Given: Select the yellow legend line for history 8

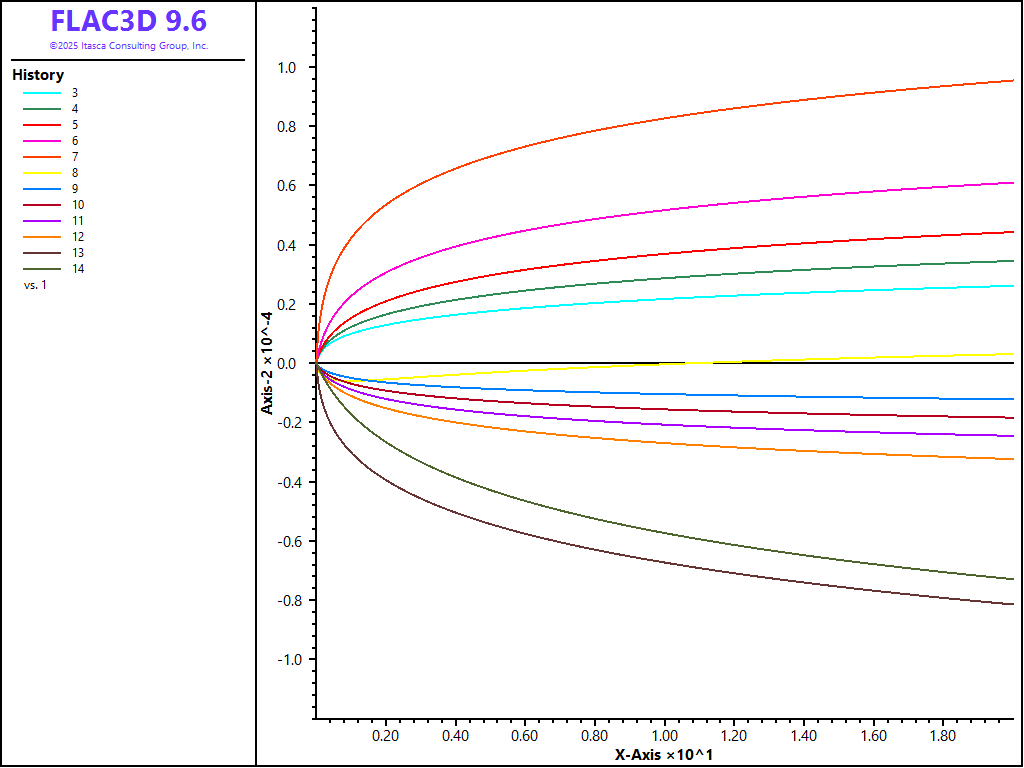Looking at the screenshot, I should coord(43,173).
